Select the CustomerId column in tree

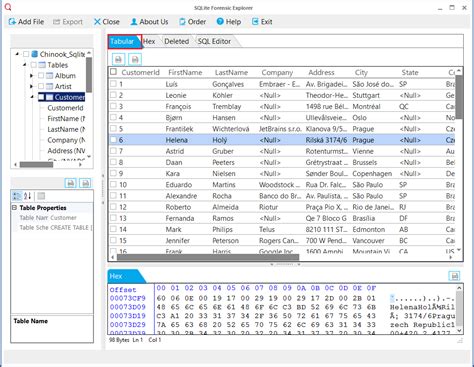(65, 108)
